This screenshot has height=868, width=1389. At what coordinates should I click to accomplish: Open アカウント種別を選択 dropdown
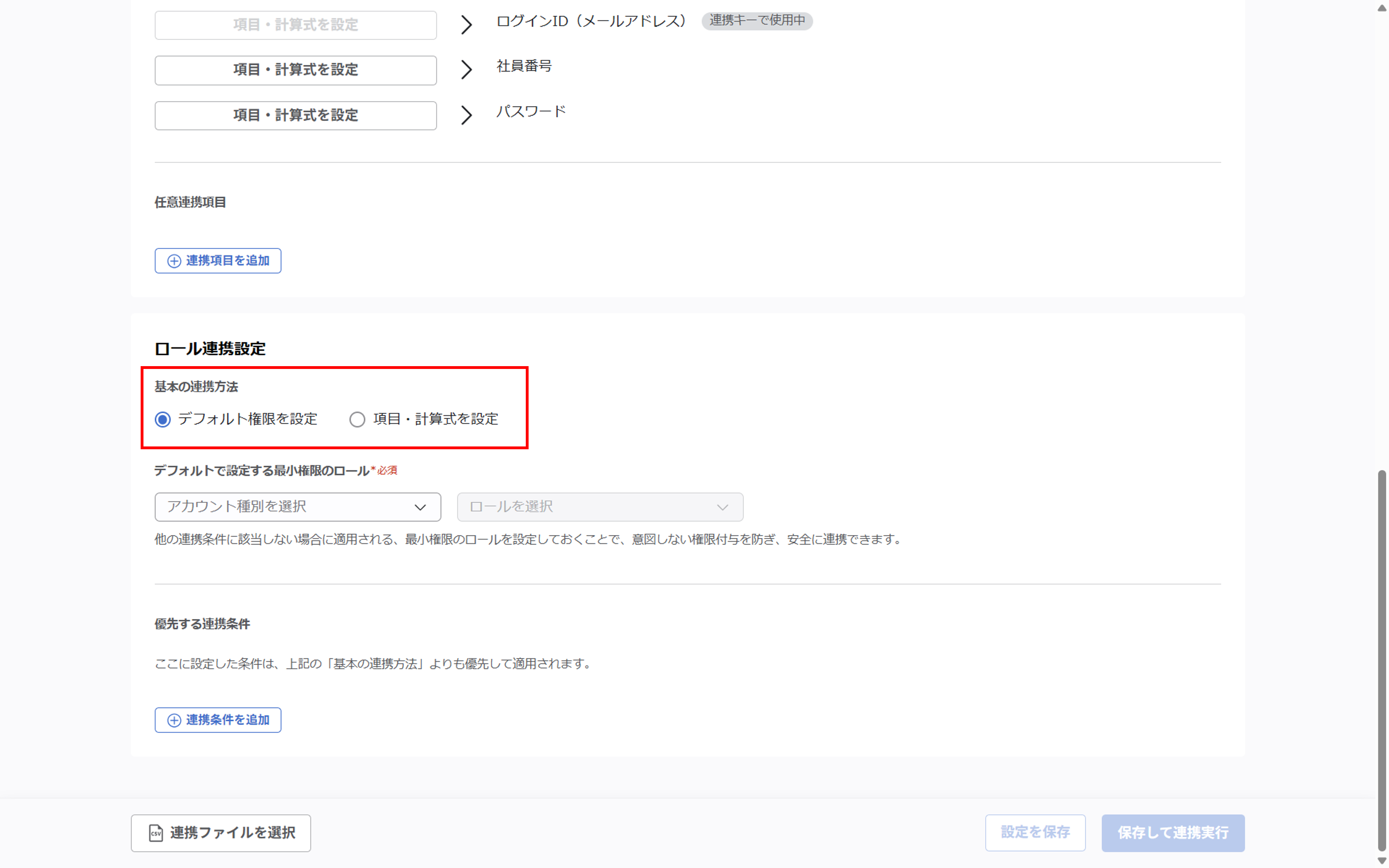click(297, 507)
